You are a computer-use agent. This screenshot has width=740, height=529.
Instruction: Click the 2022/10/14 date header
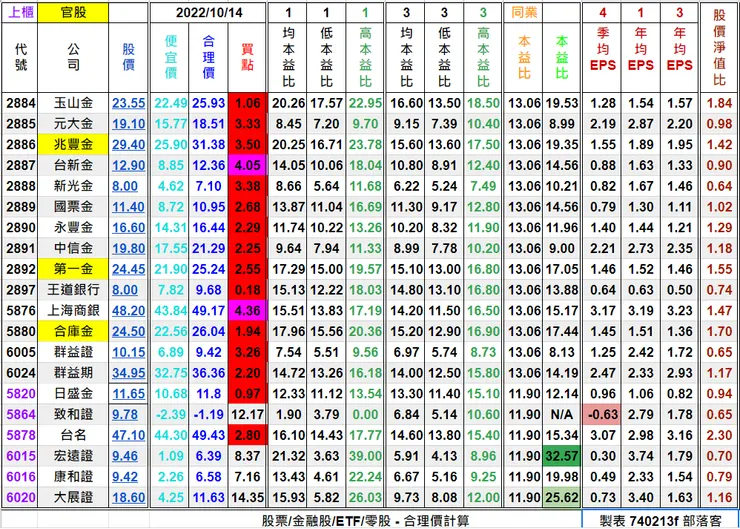click(x=209, y=12)
